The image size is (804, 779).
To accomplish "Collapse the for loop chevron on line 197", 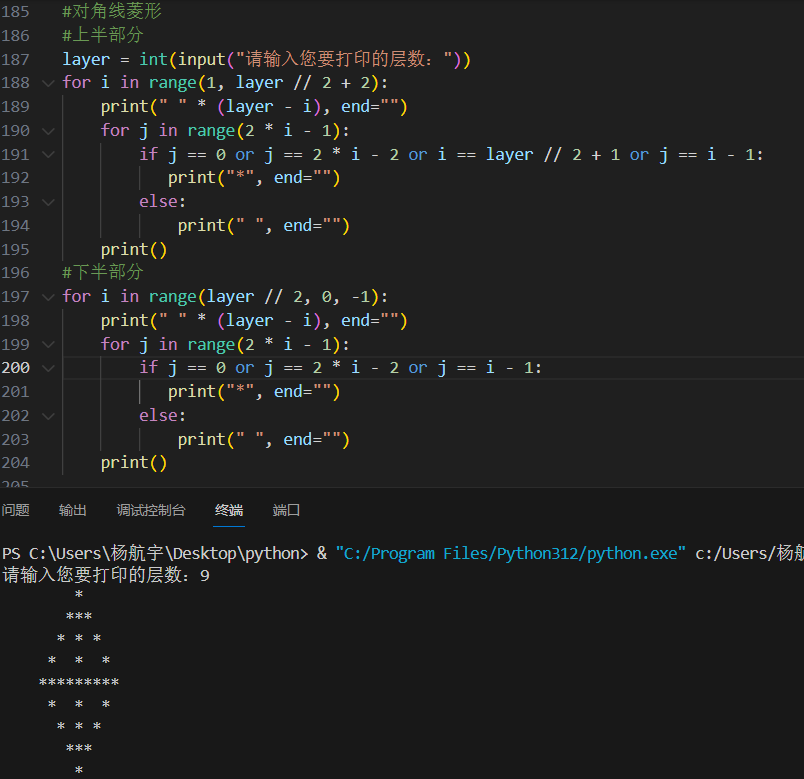I will [x=48, y=297].
